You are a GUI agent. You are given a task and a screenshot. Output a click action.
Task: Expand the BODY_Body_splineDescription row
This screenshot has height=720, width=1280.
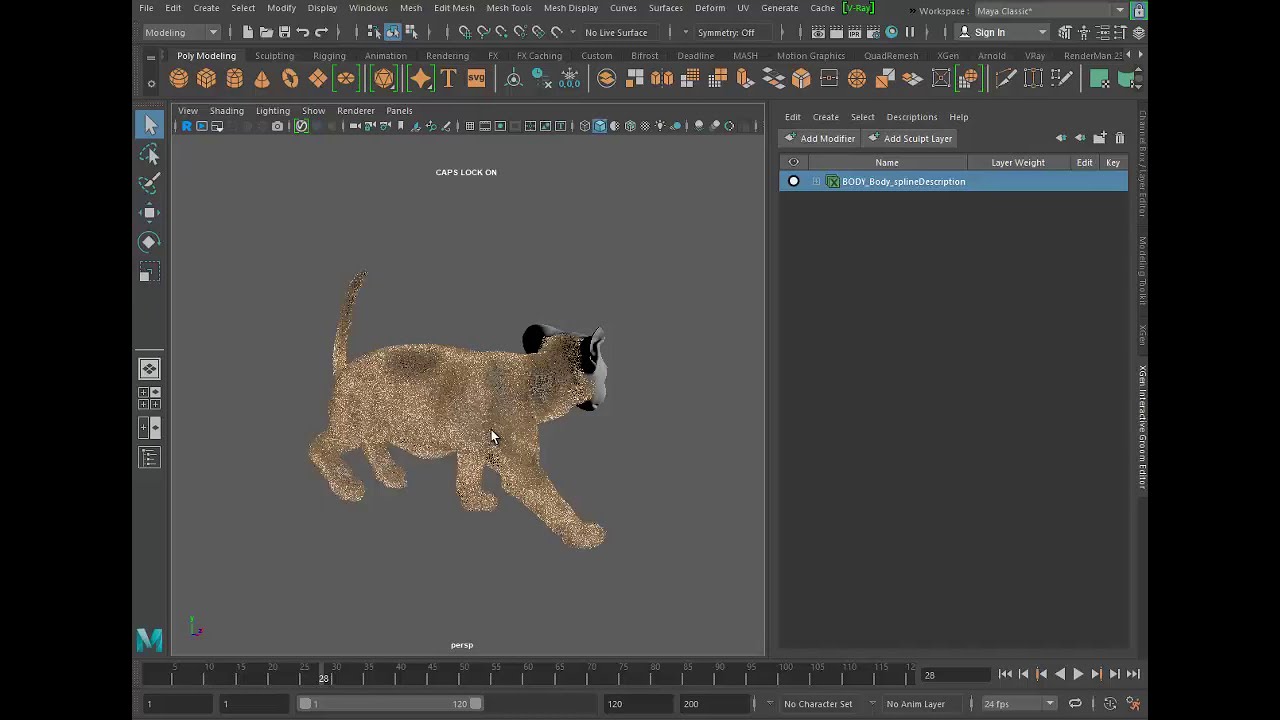click(x=816, y=182)
